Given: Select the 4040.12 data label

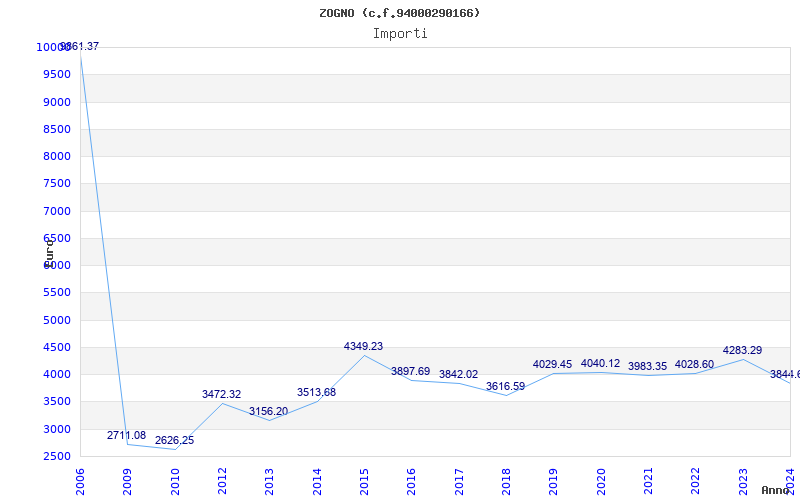Looking at the screenshot, I should pyautogui.click(x=600, y=363).
